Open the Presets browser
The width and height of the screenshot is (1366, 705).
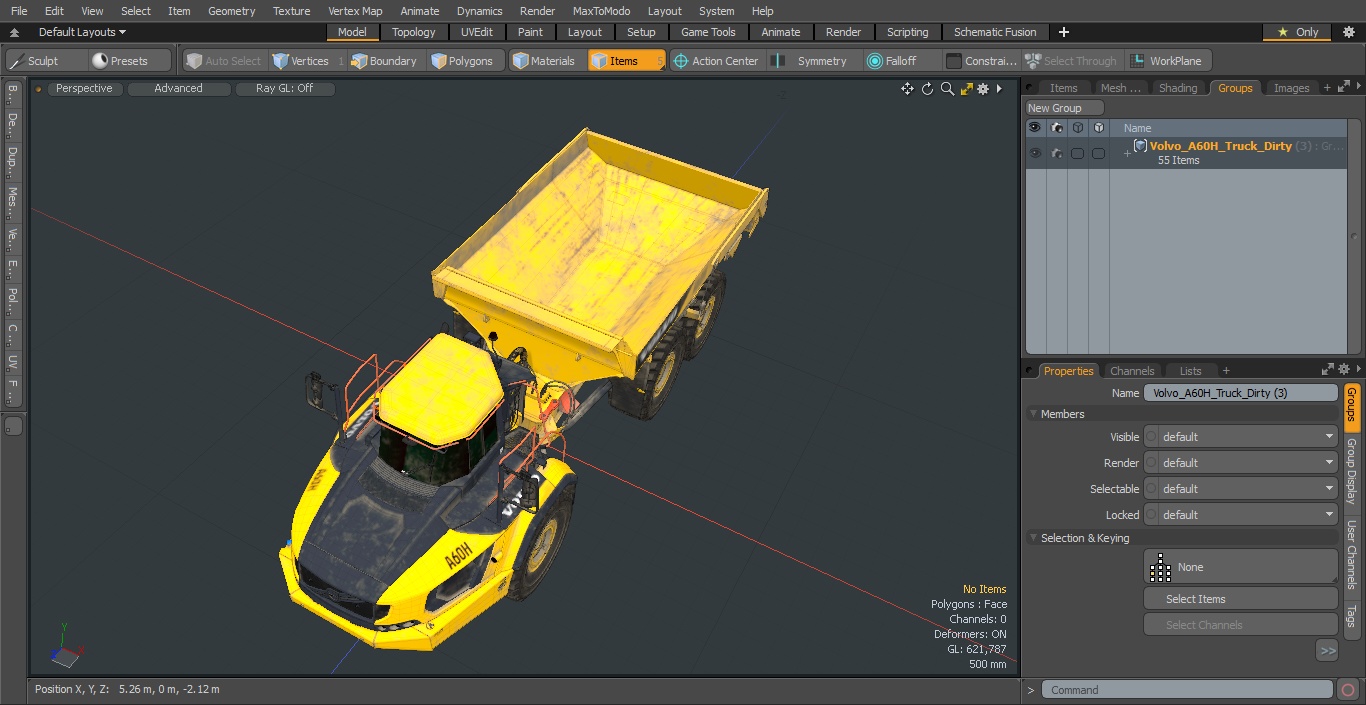click(x=129, y=61)
